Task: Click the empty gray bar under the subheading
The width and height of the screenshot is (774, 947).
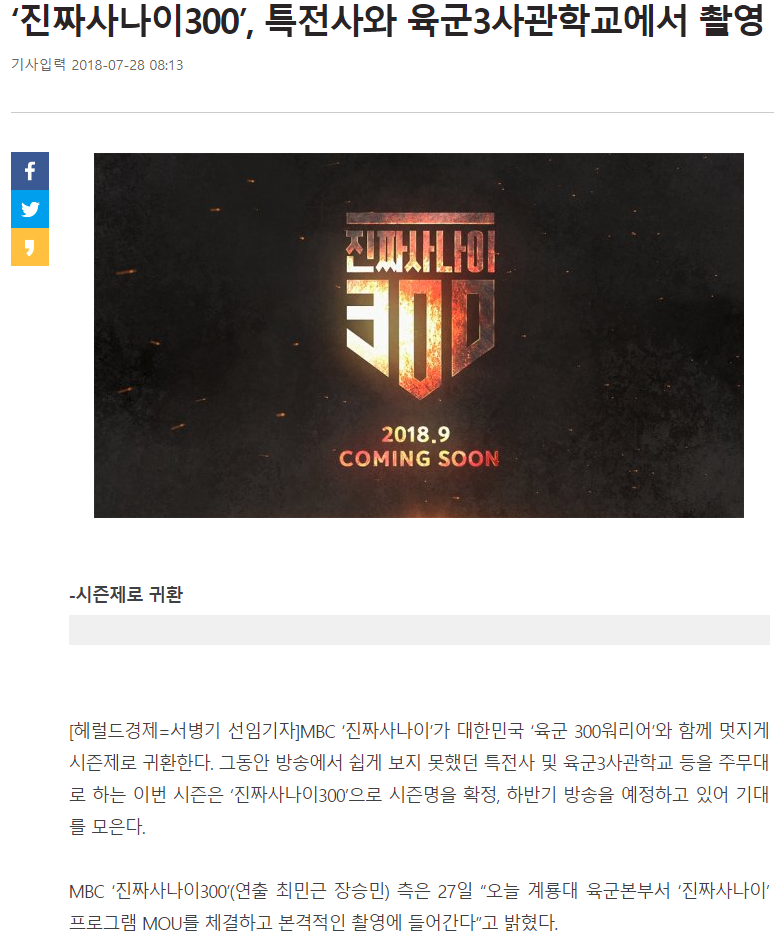Action: coord(419,630)
